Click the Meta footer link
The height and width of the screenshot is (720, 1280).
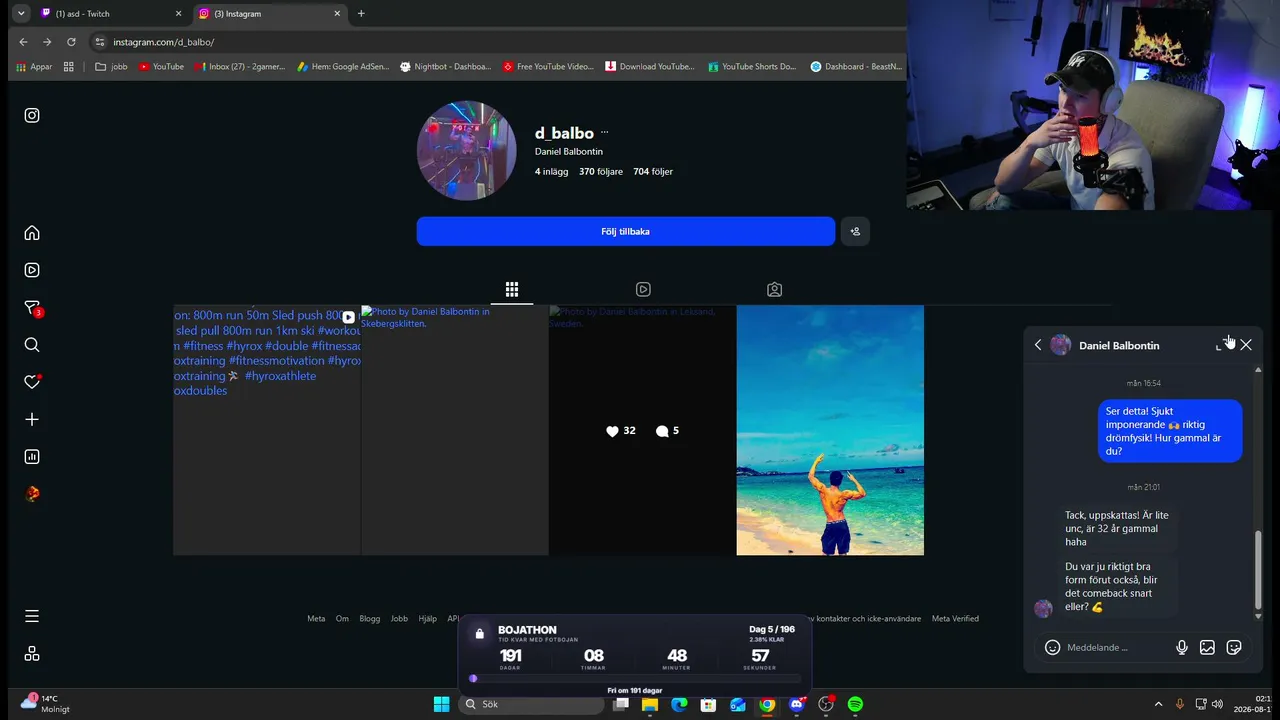(316, 619)
